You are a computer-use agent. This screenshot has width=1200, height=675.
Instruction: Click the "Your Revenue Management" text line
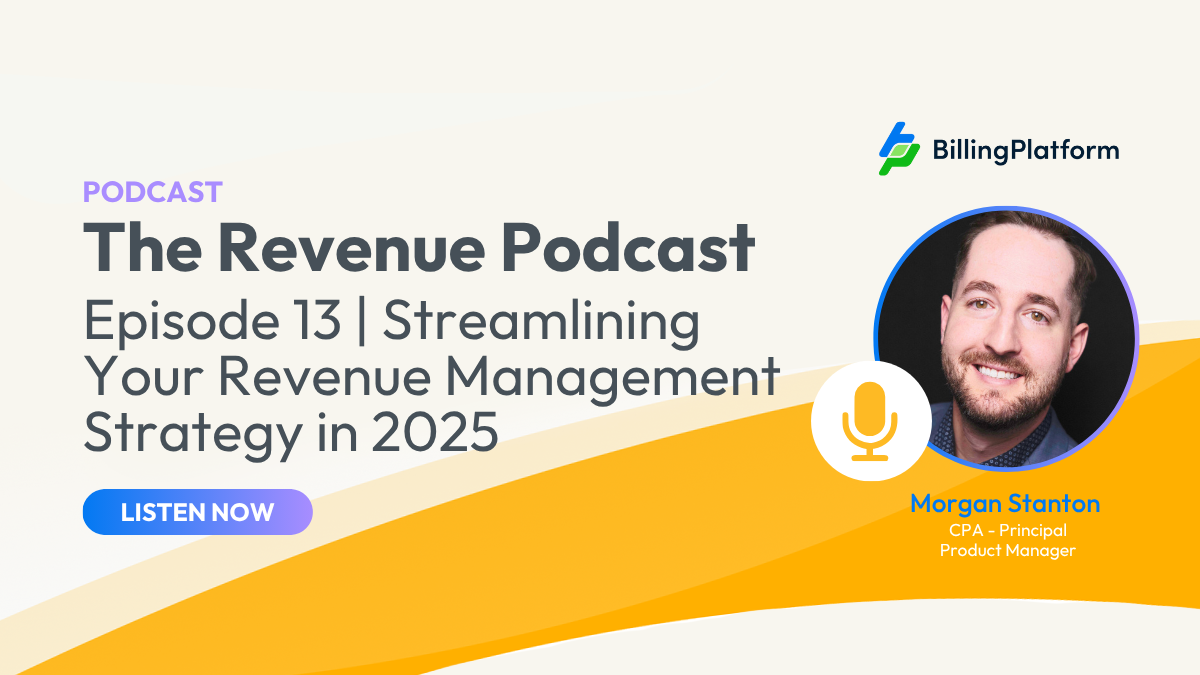point(431,377)
